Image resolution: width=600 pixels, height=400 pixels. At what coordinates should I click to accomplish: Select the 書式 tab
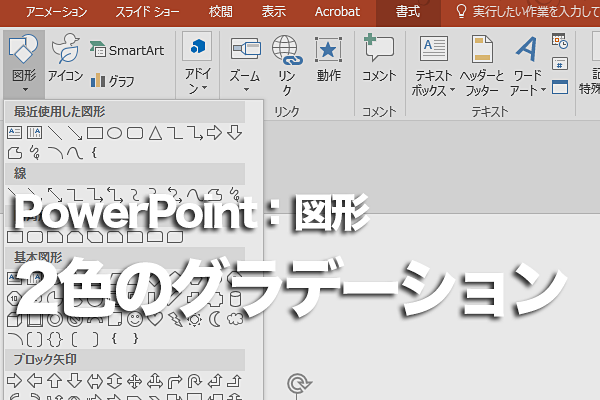click(408, 12)
